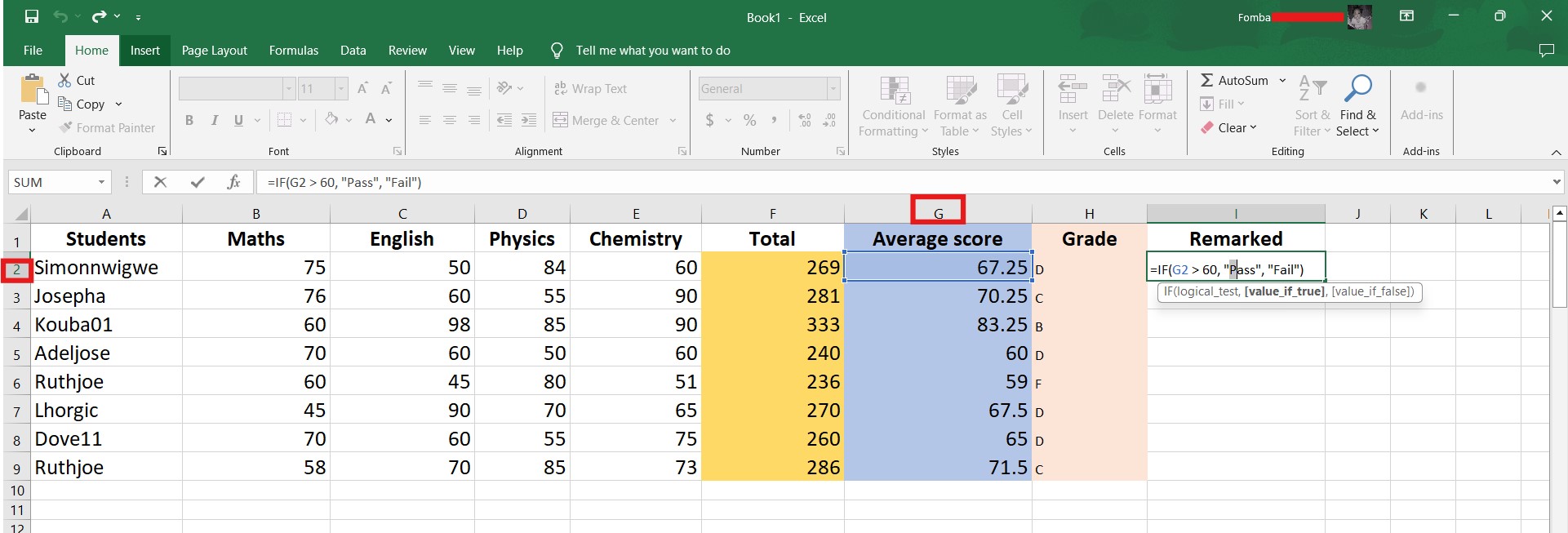
Task: Open the Formulas ribbon tab
Action: coord(294,50)
